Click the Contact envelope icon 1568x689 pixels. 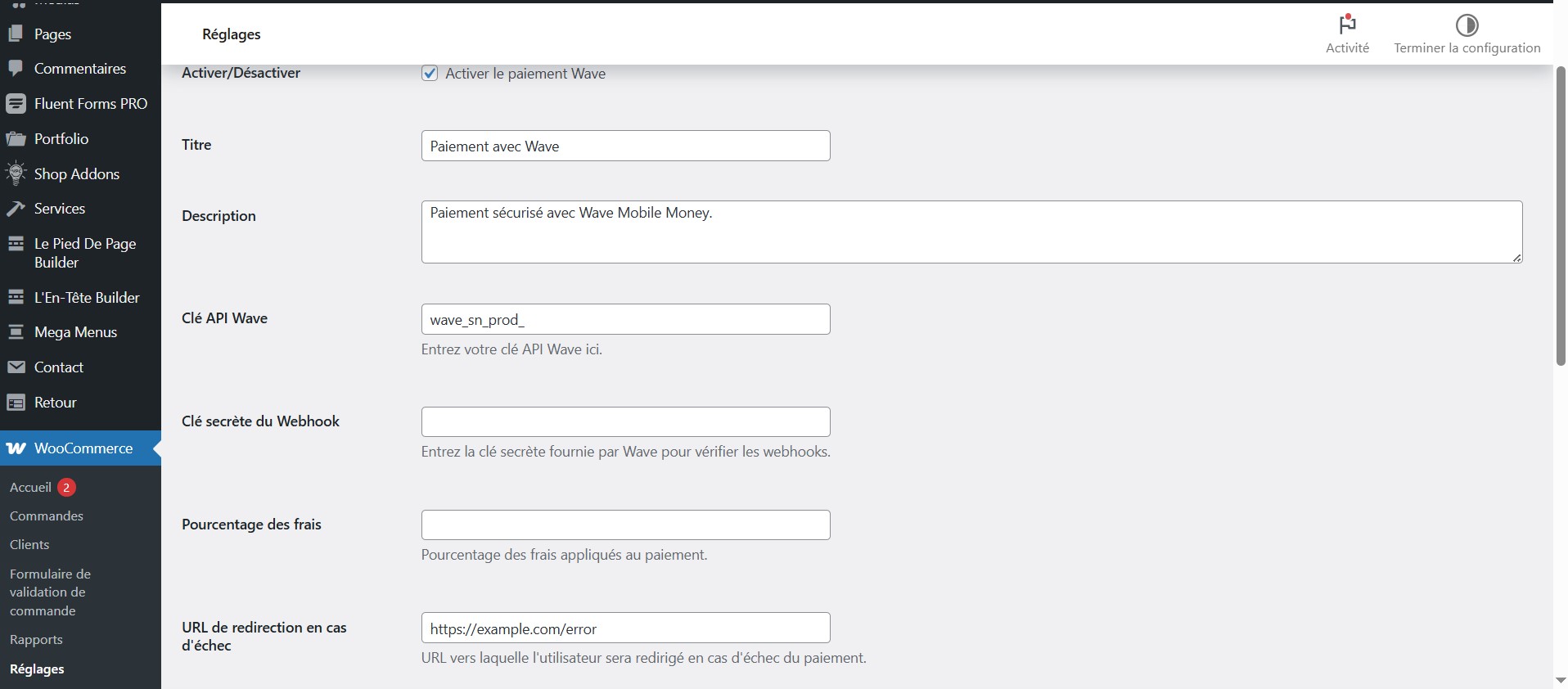(16, 367)
